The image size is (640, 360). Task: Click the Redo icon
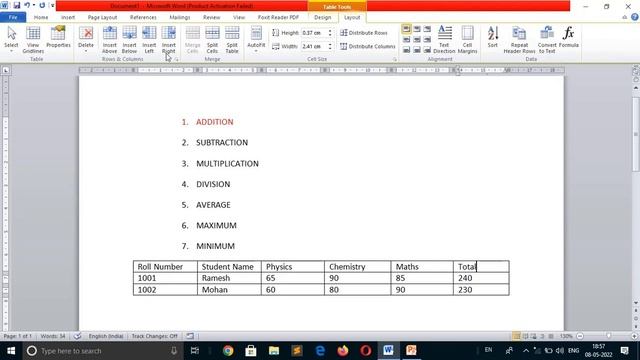(x=42, y=6)
